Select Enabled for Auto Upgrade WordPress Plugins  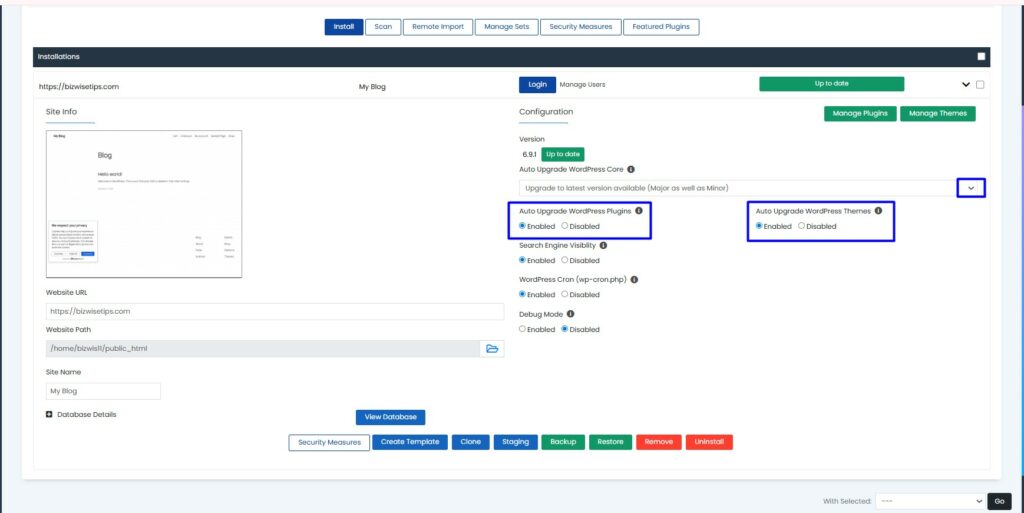[522, 226]
